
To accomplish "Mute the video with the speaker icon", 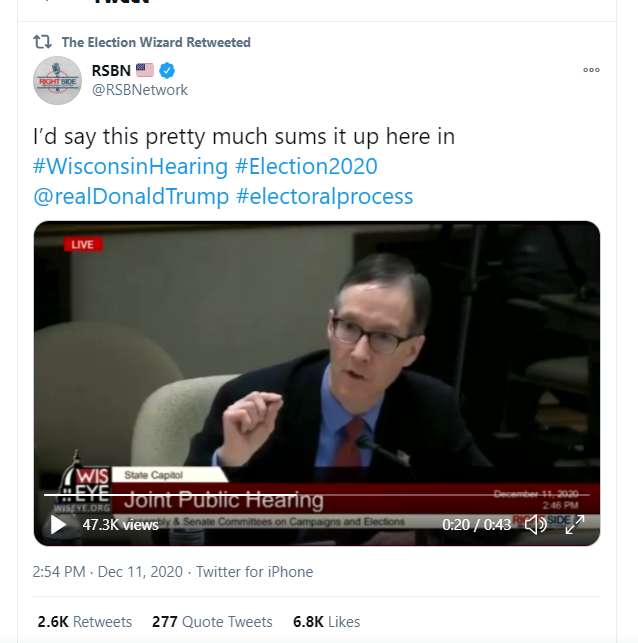I will coord(536,524).
